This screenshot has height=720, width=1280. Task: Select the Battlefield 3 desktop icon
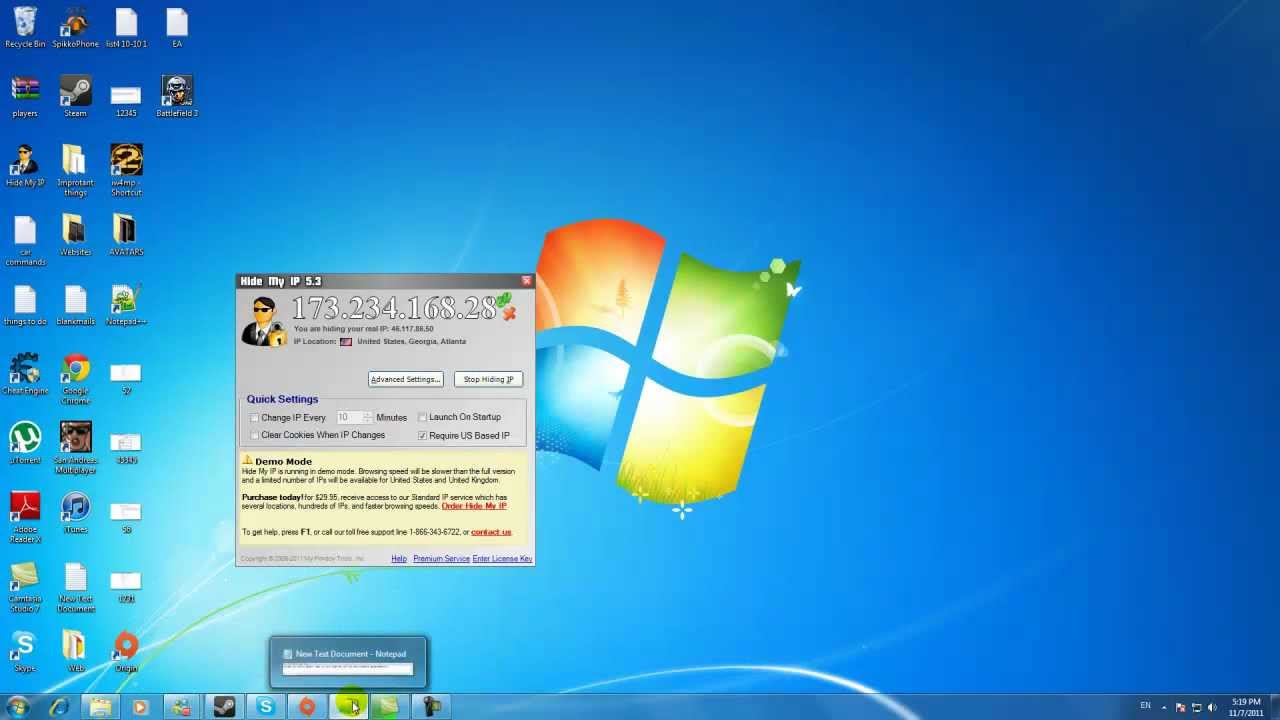click(x=177, y=94)
